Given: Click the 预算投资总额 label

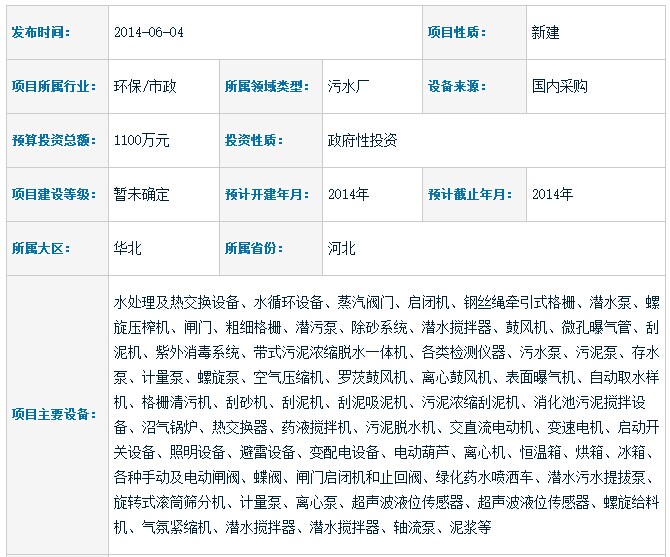Looking at the screenshot, I should tap(54, 140).
